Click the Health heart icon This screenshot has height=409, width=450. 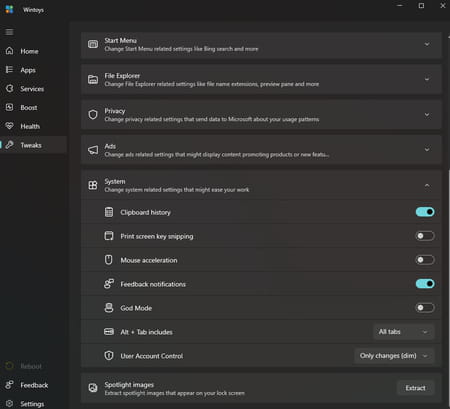click(x=9, y=126)
